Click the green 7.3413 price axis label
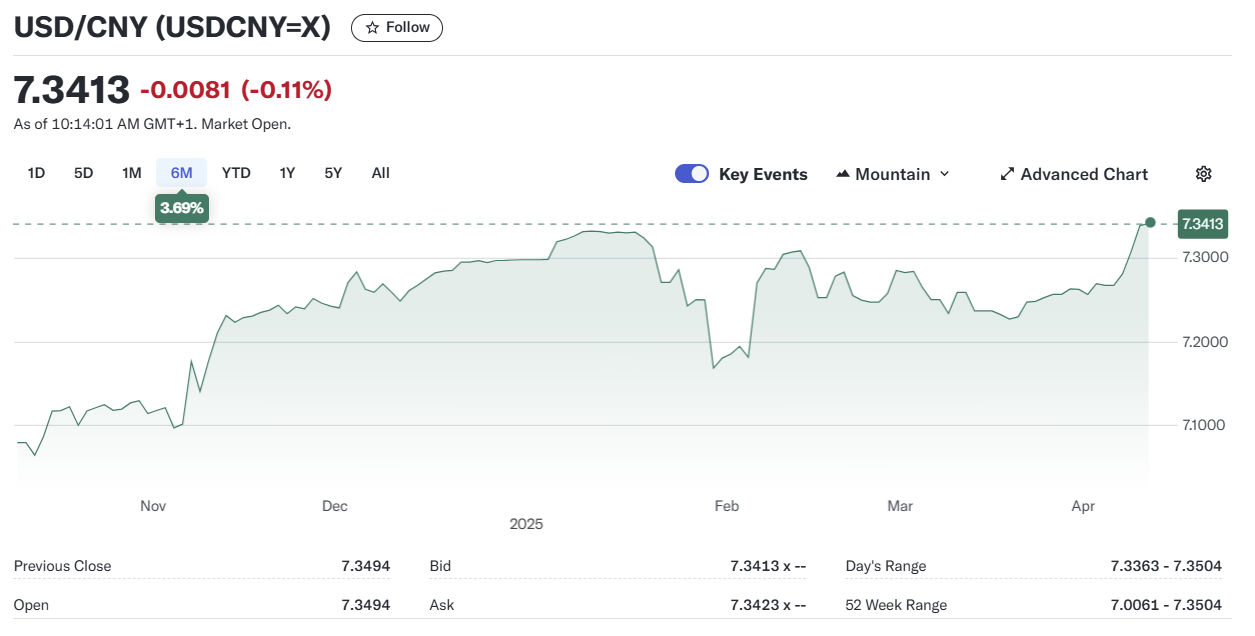 pos(1202,223)
